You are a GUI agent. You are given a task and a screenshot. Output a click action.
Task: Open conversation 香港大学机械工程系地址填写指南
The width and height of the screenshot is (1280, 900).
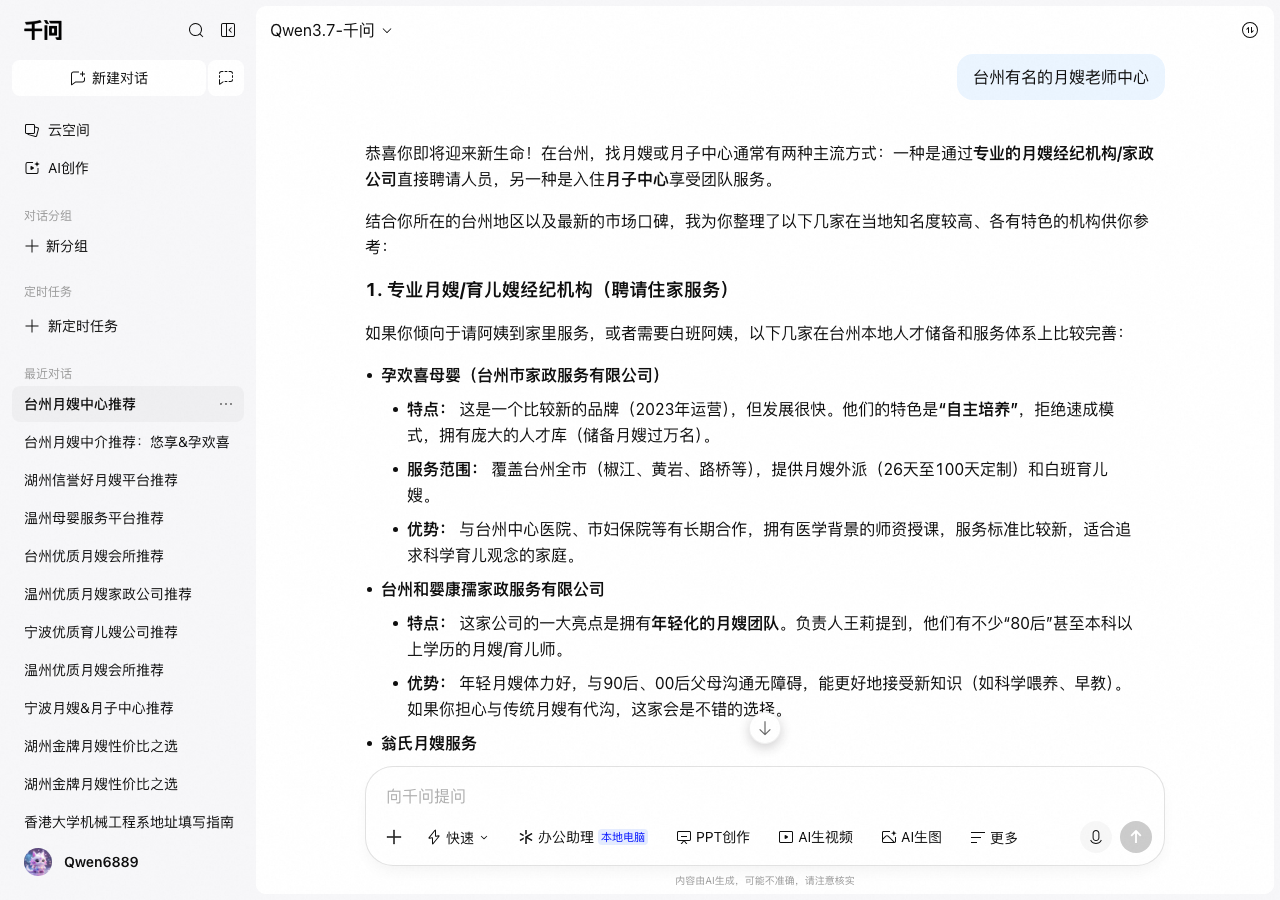coord(128,822)
